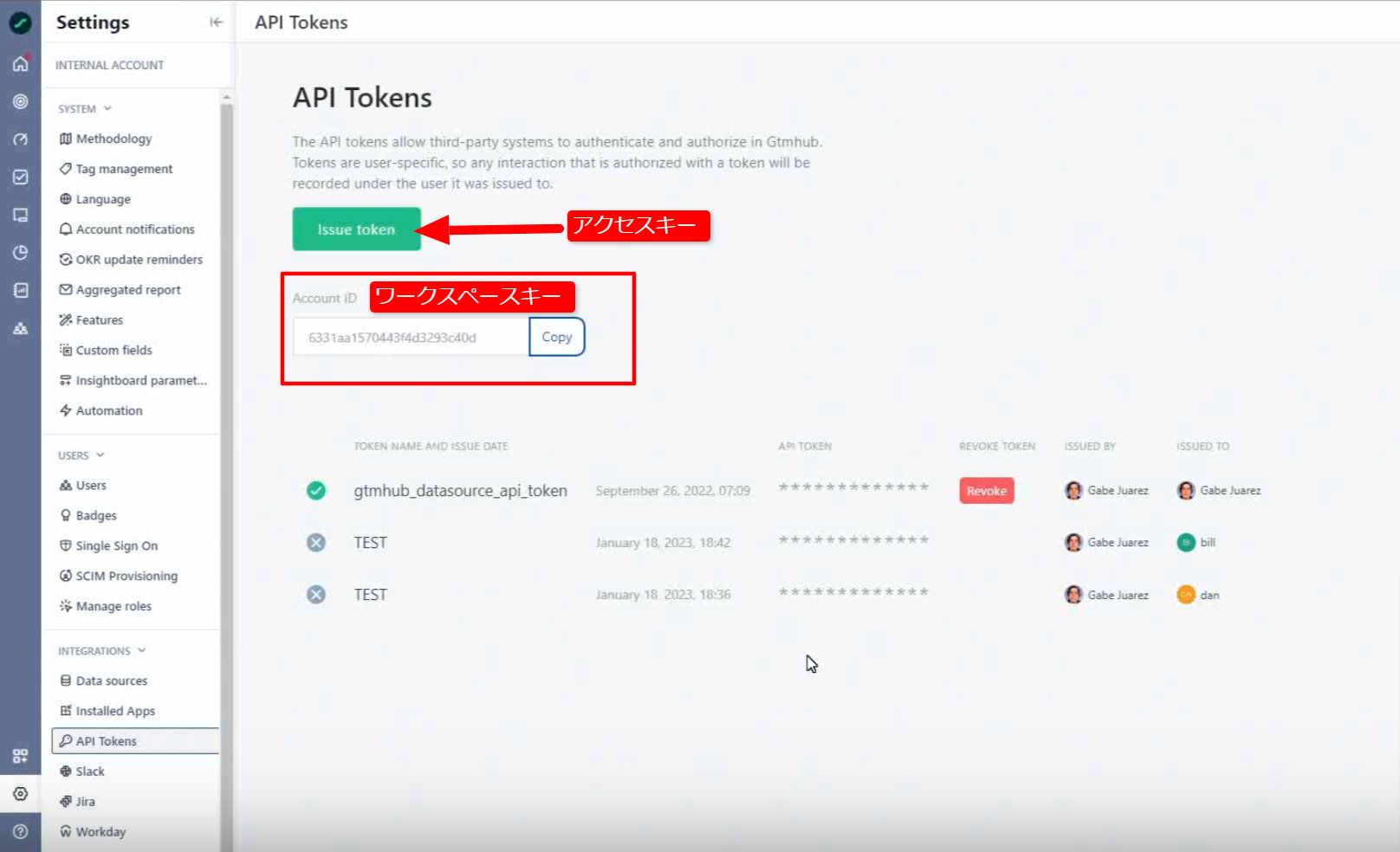The height and width of the screenshot is (852, 1400).
Task: Open the help question mark icon
Action: (x=21, y=831)
